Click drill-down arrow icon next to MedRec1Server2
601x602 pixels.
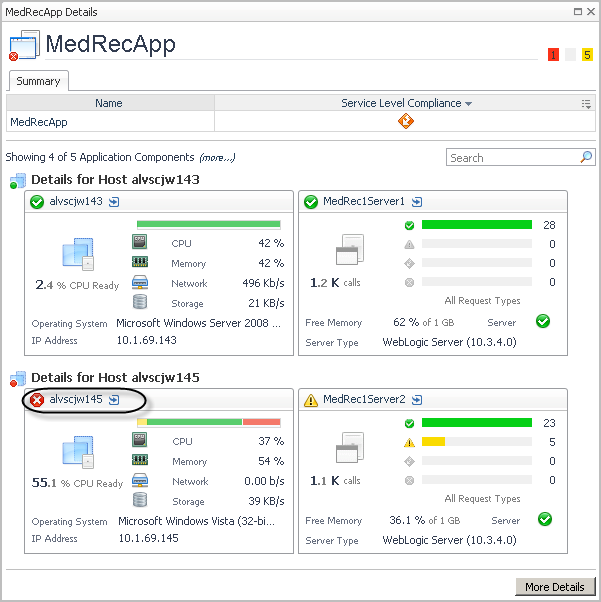(x=417, y=400)
